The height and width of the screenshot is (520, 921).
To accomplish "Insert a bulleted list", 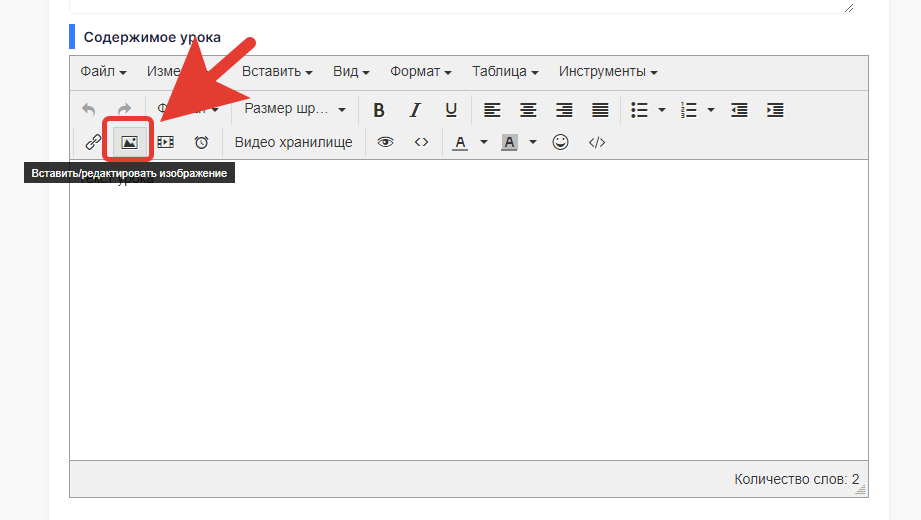I will pos(639,110).
